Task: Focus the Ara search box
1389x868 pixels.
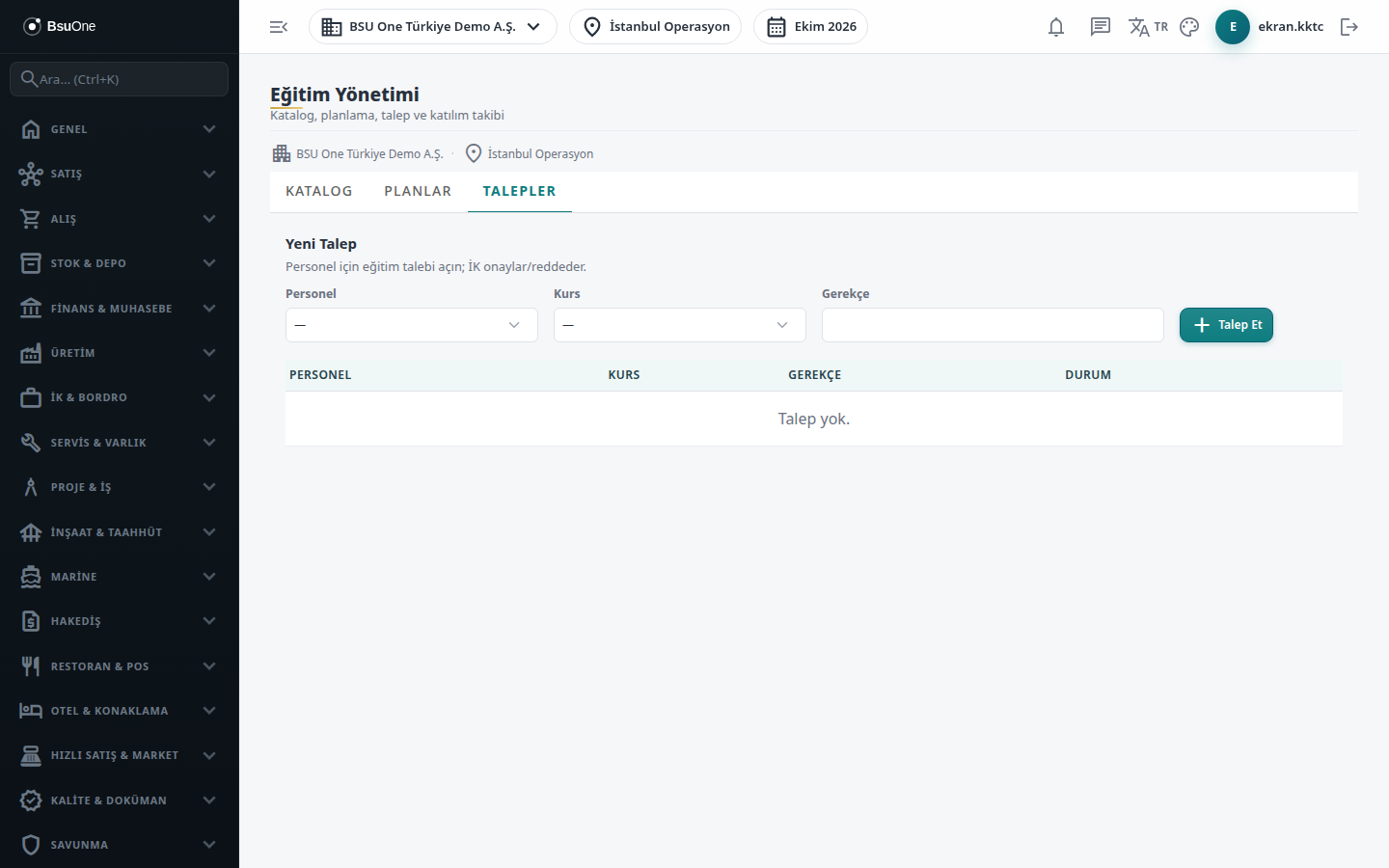Action: pos(120,79)
